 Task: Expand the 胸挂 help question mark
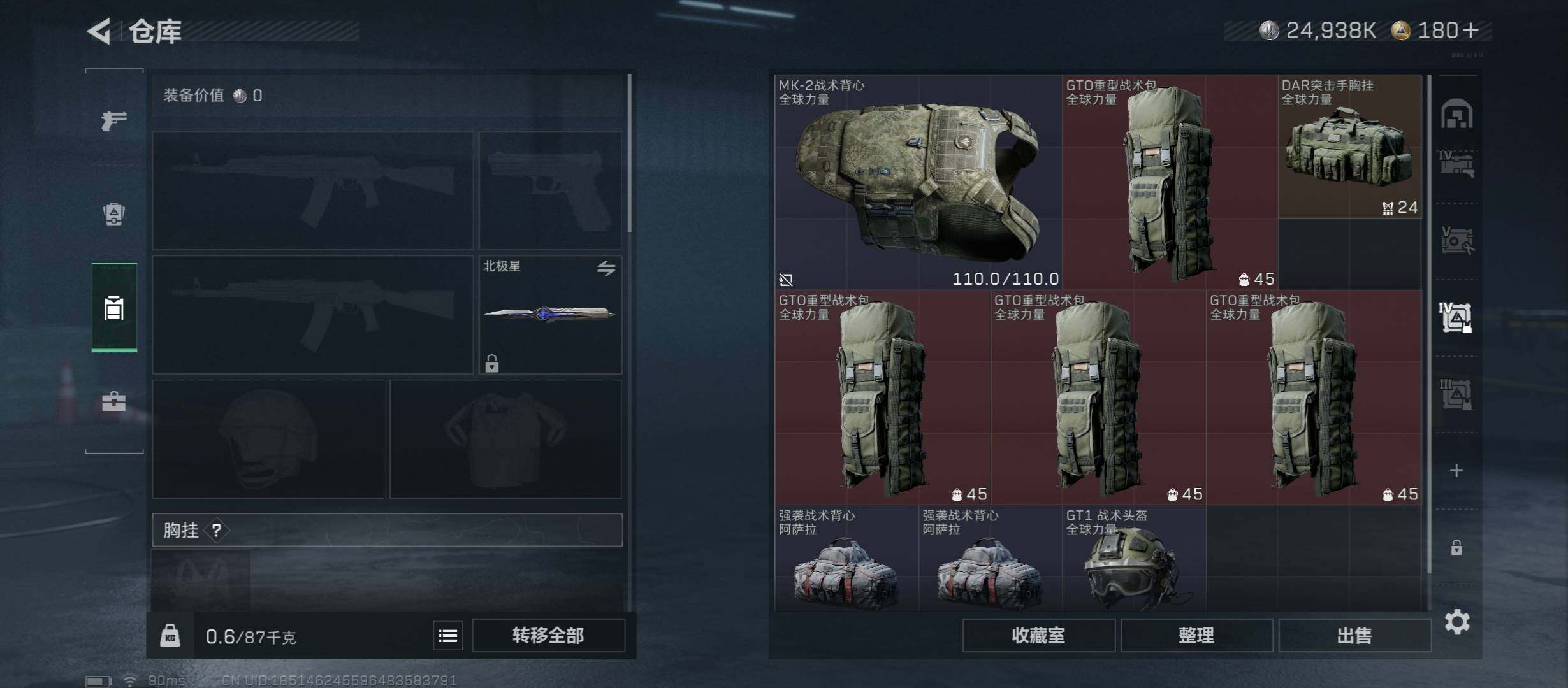point(216,530)
